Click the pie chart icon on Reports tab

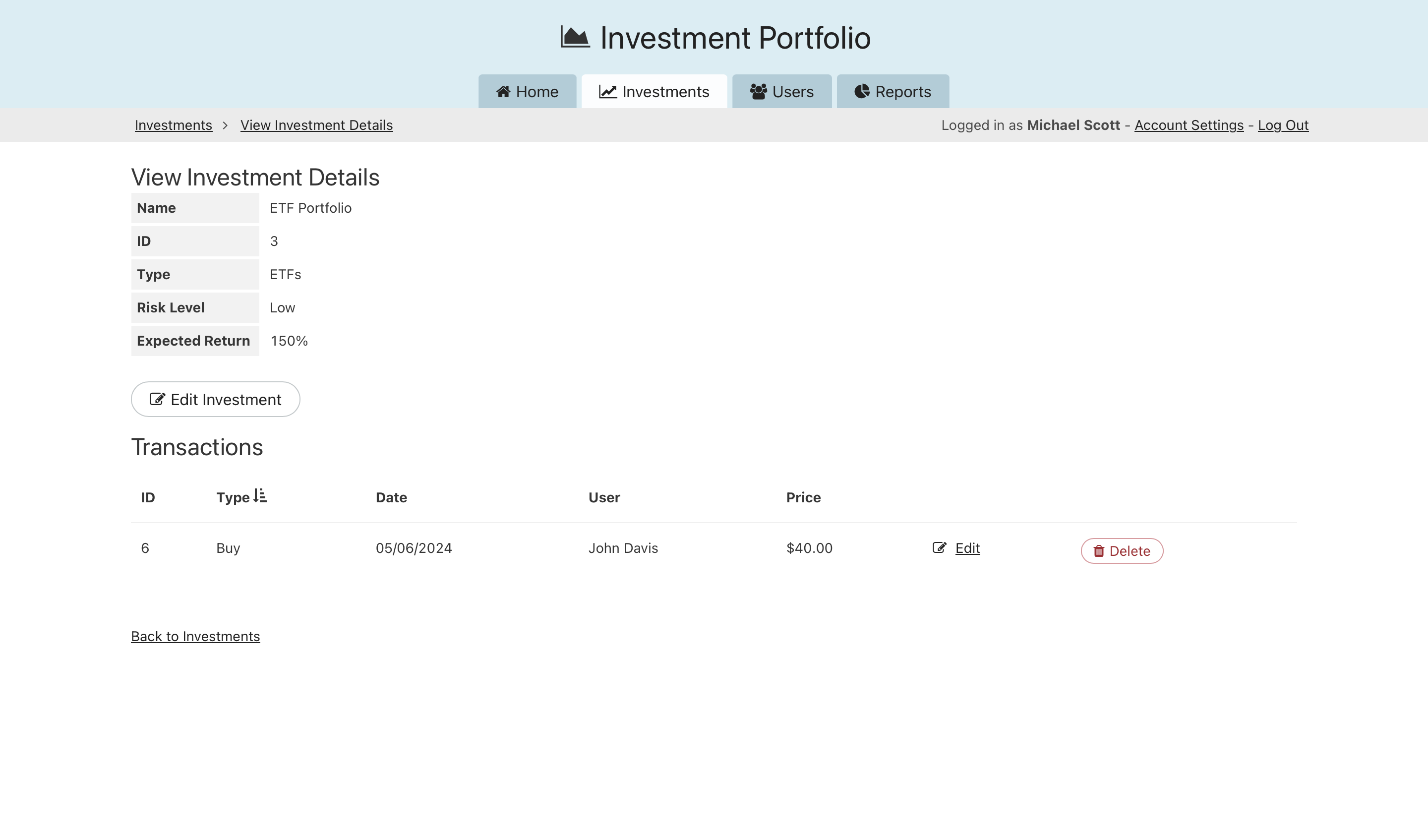[x=862, y=92]
